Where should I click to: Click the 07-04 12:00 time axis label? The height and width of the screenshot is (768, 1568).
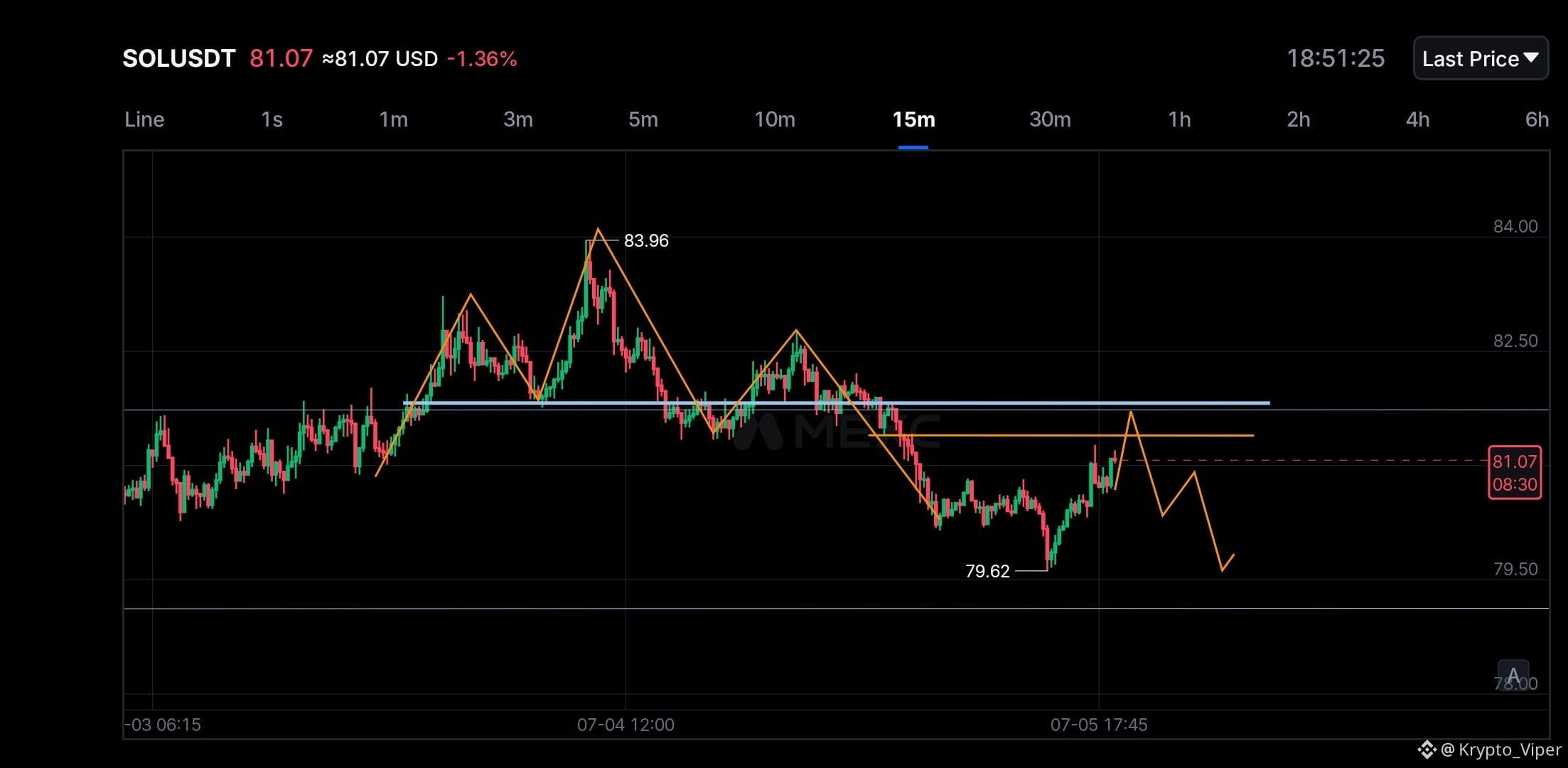(x=625, y=725)
